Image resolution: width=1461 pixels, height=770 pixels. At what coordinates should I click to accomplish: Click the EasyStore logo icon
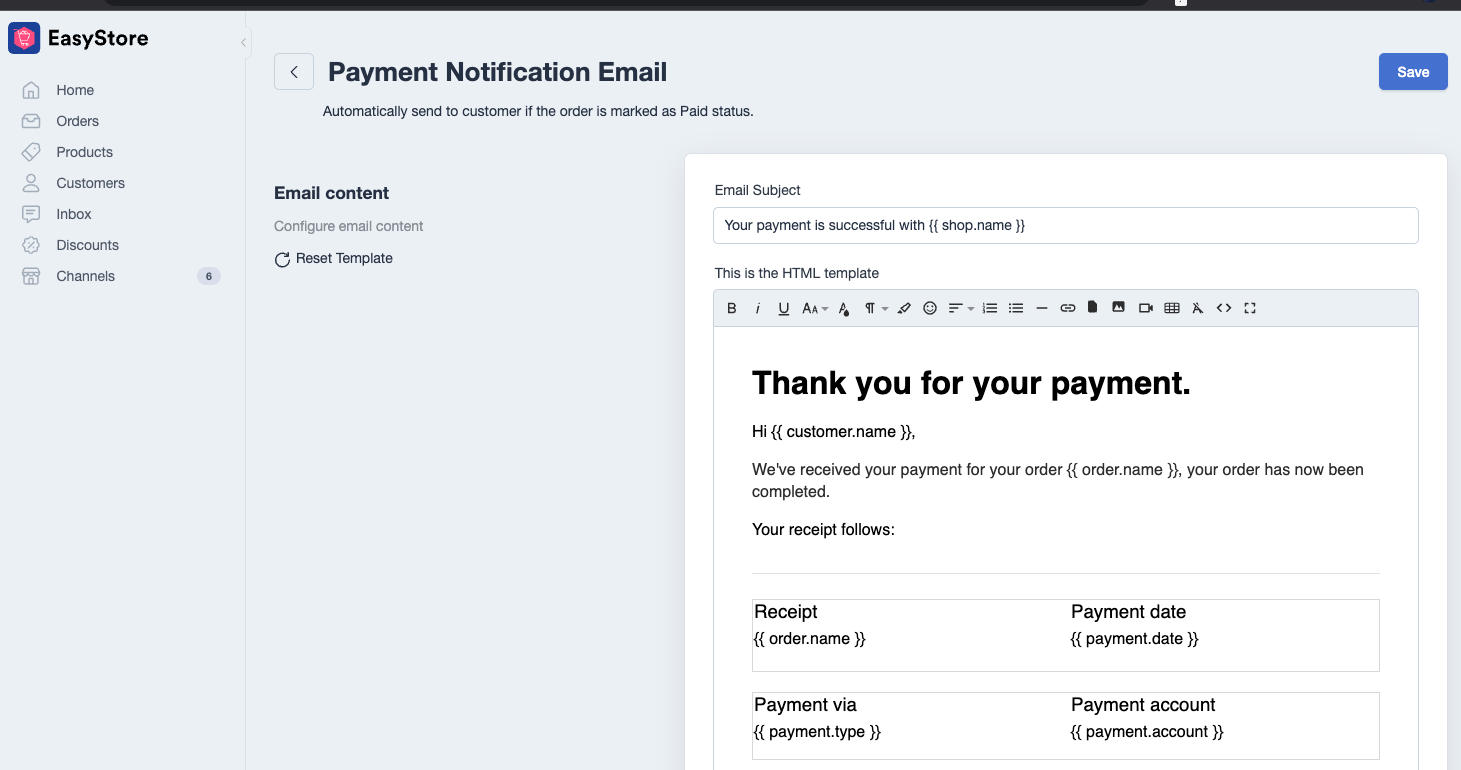tap(24, 39)
